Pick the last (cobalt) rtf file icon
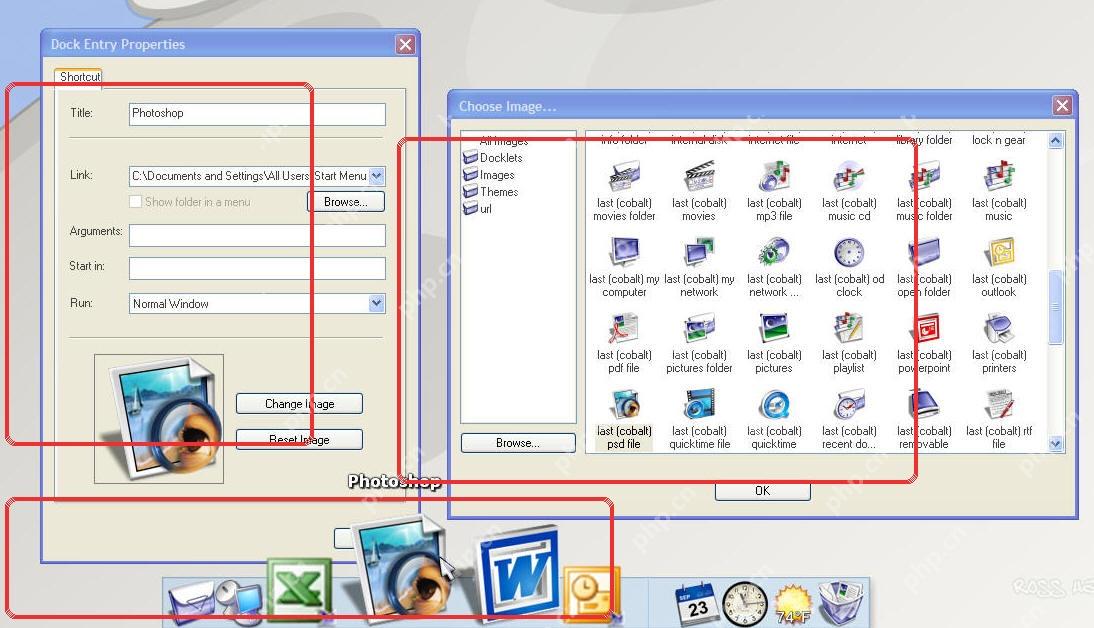1094x628 pixels. tap(999, 405)
